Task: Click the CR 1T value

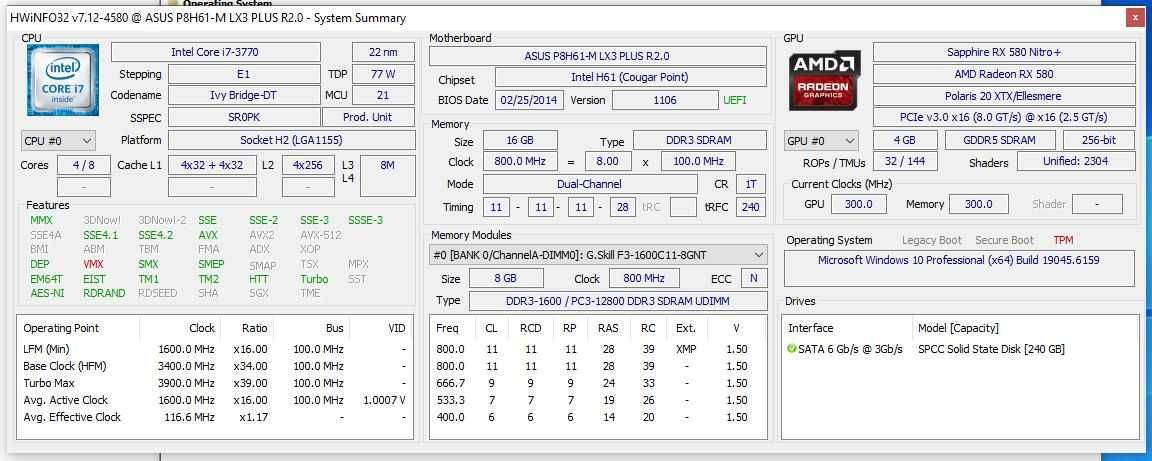Action: [751, 185]
